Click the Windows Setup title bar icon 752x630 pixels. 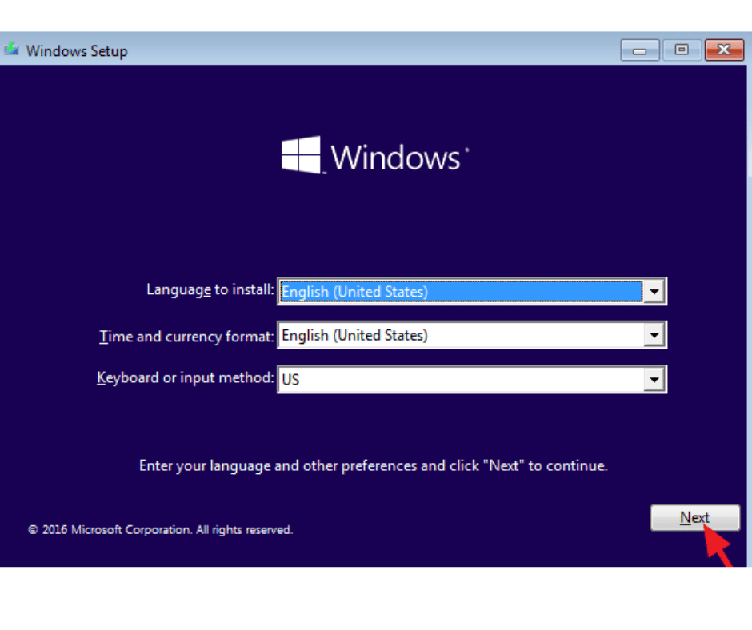12,50
